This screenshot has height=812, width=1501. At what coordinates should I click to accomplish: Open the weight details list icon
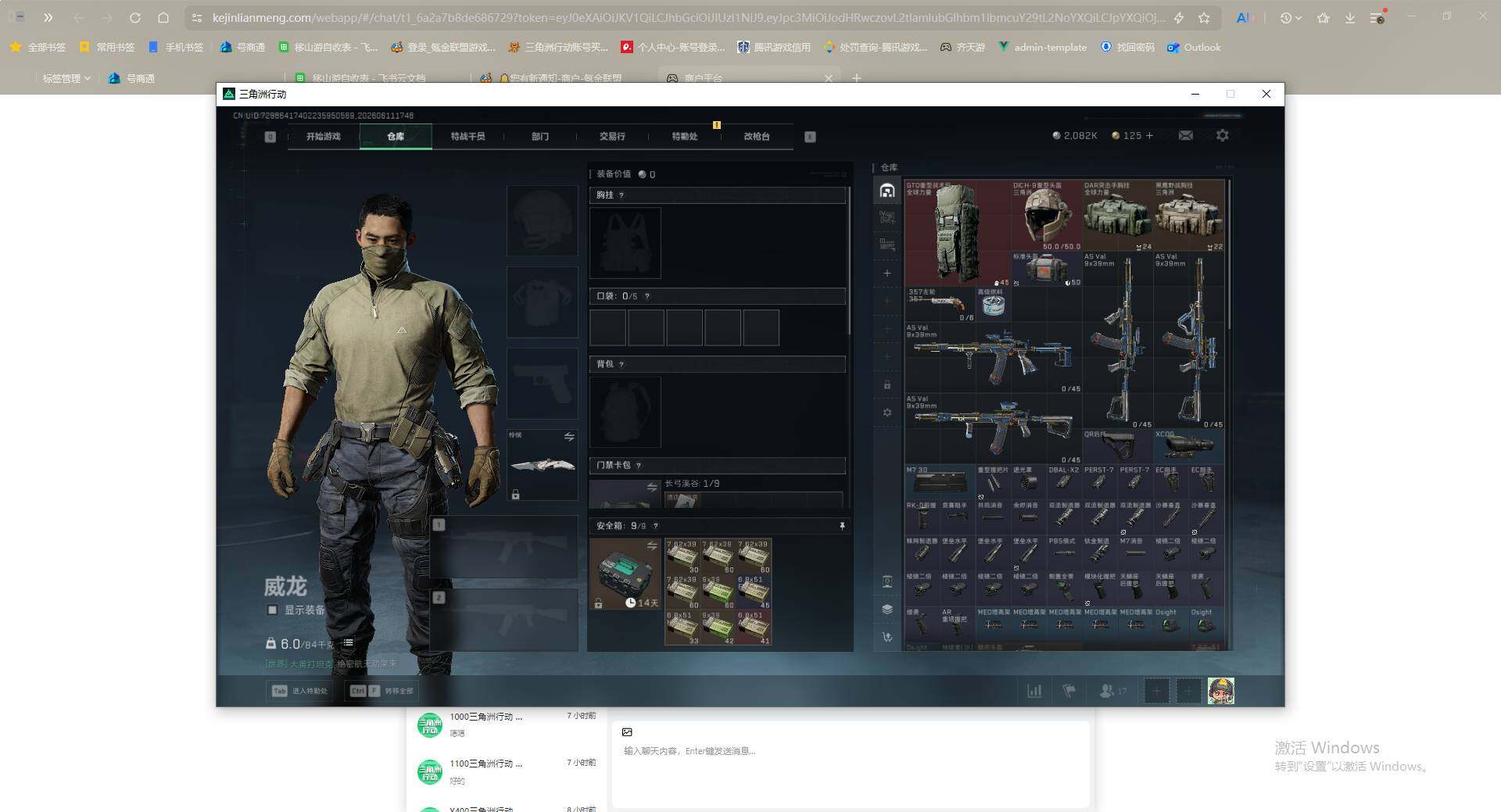coord(348,643)
